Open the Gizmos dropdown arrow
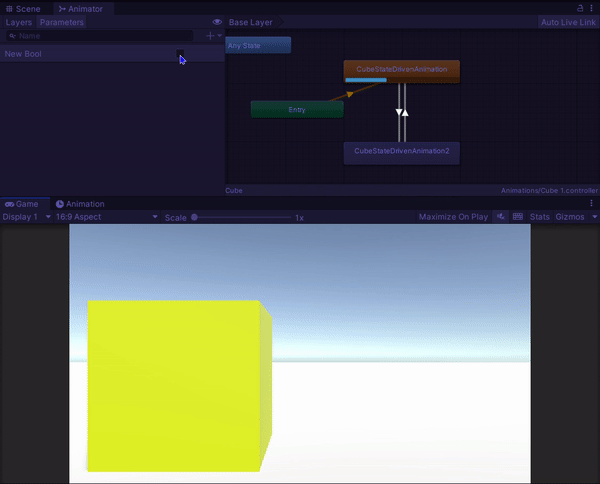The height and width of the screenshot is (484, 600). coord(595,217)
